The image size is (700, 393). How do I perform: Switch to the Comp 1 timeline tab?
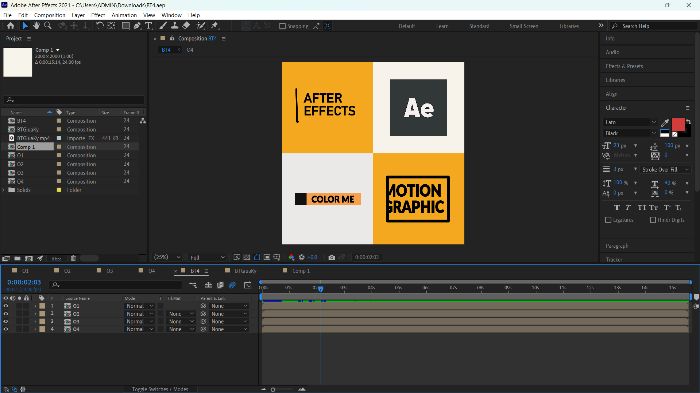[300, 271]
